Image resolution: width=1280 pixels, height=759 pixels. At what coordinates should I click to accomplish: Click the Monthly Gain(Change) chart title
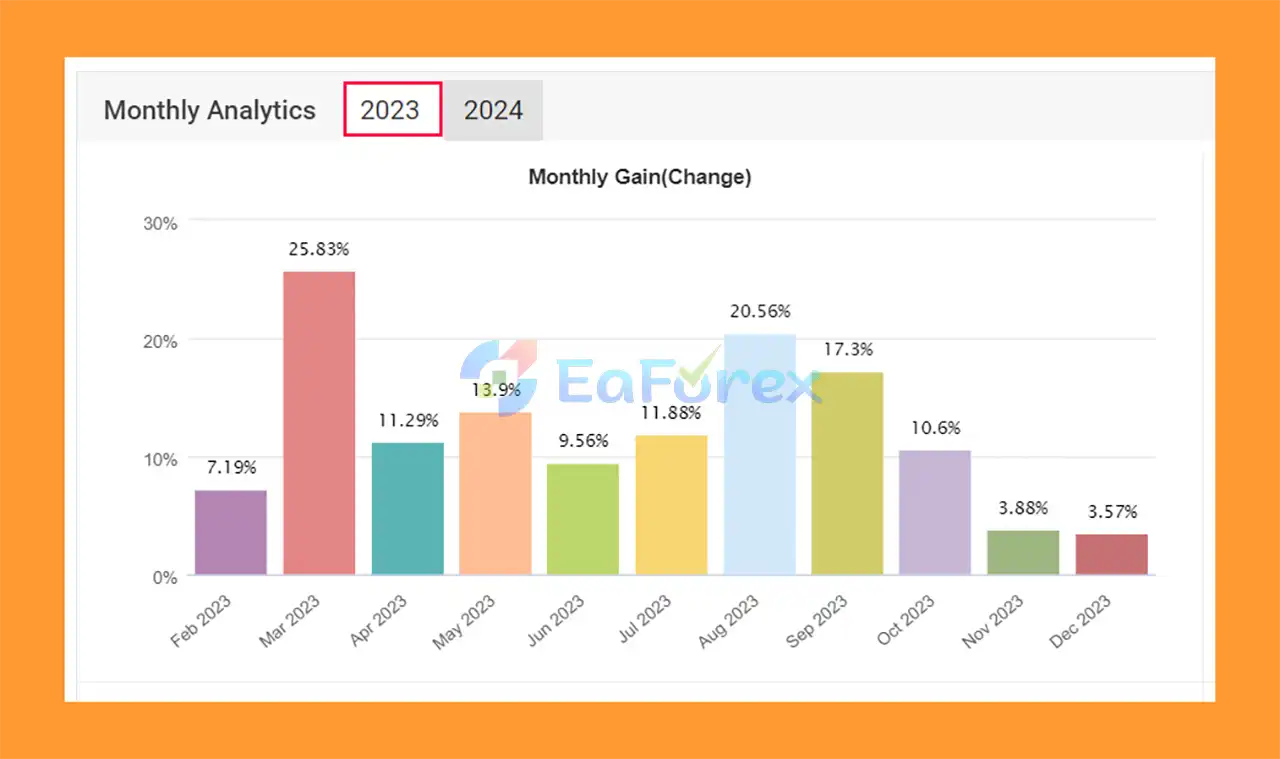click(x=639, y=177)
